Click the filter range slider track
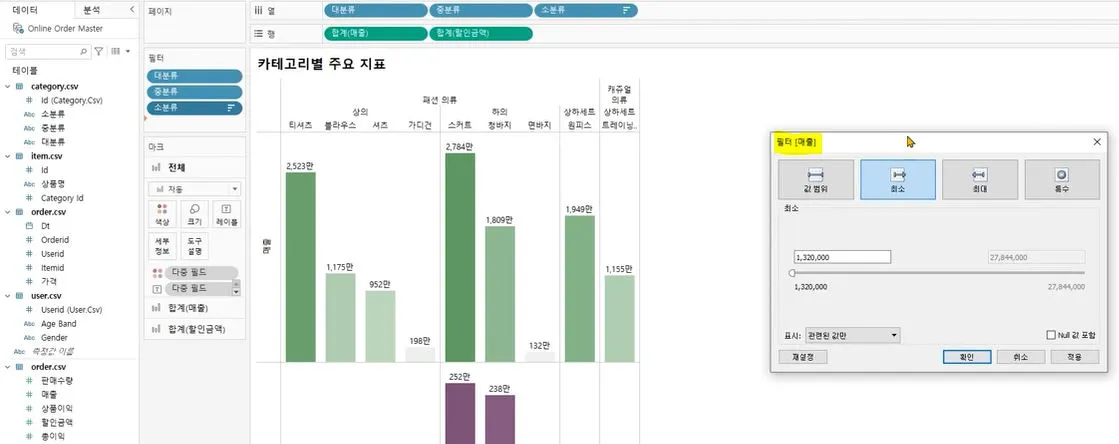Viewport: 1119px width, 444px height. [938, 273]
